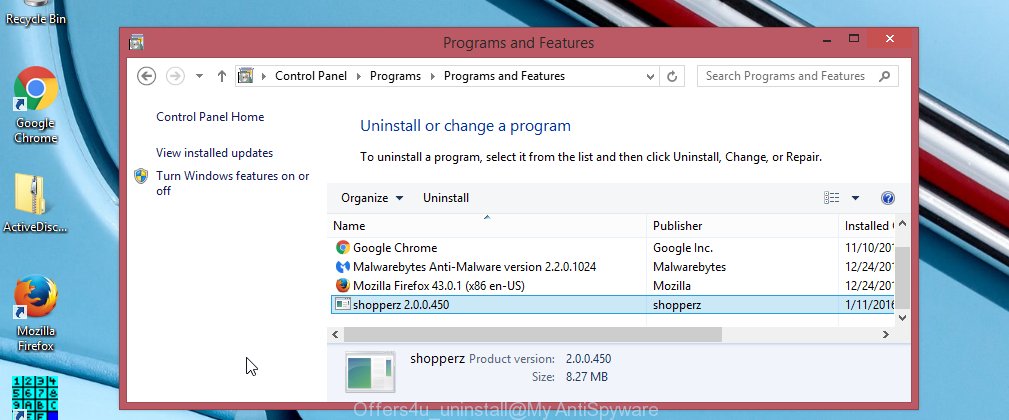Select the Recycle Bin desktop icon
The height and width of the screenshot is (420, 1009).
point(35,13)
